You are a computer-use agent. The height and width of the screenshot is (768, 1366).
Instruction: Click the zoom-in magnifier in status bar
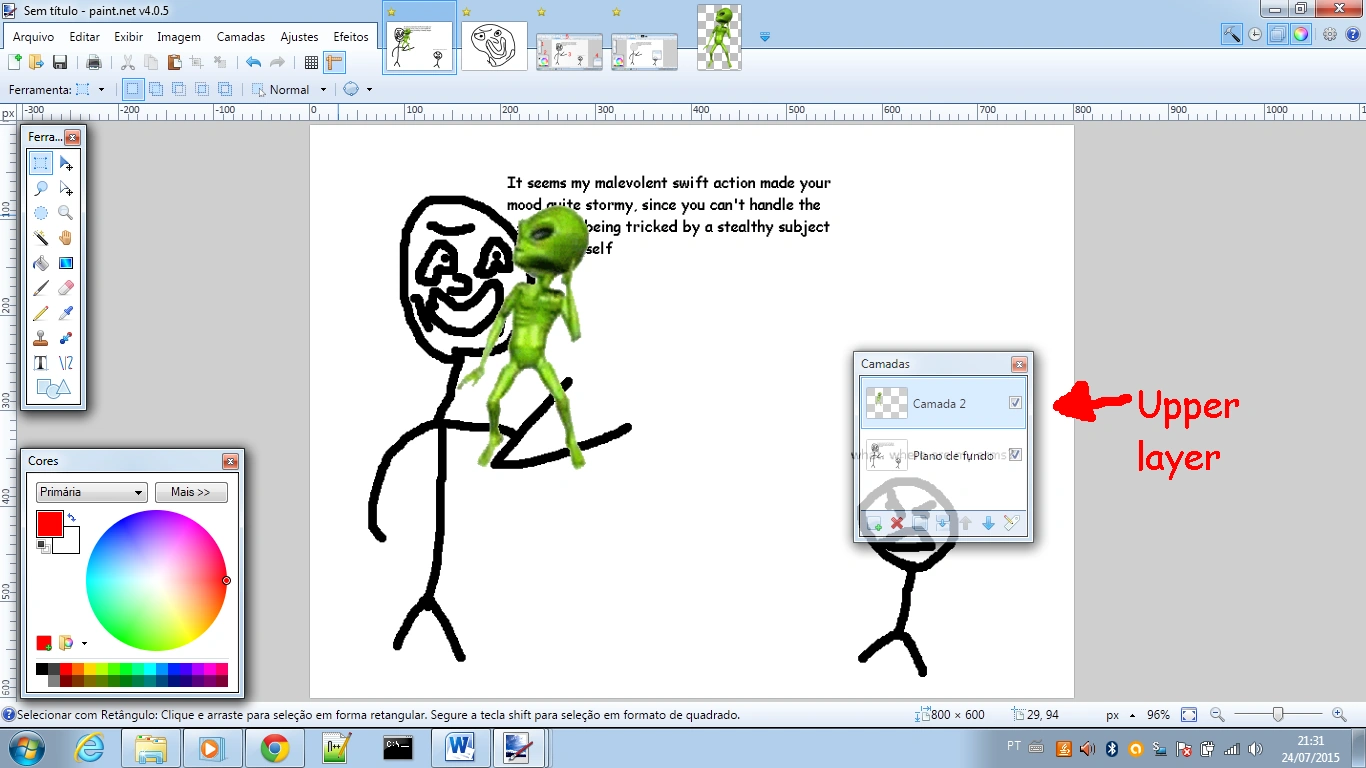coord(1339,715)
